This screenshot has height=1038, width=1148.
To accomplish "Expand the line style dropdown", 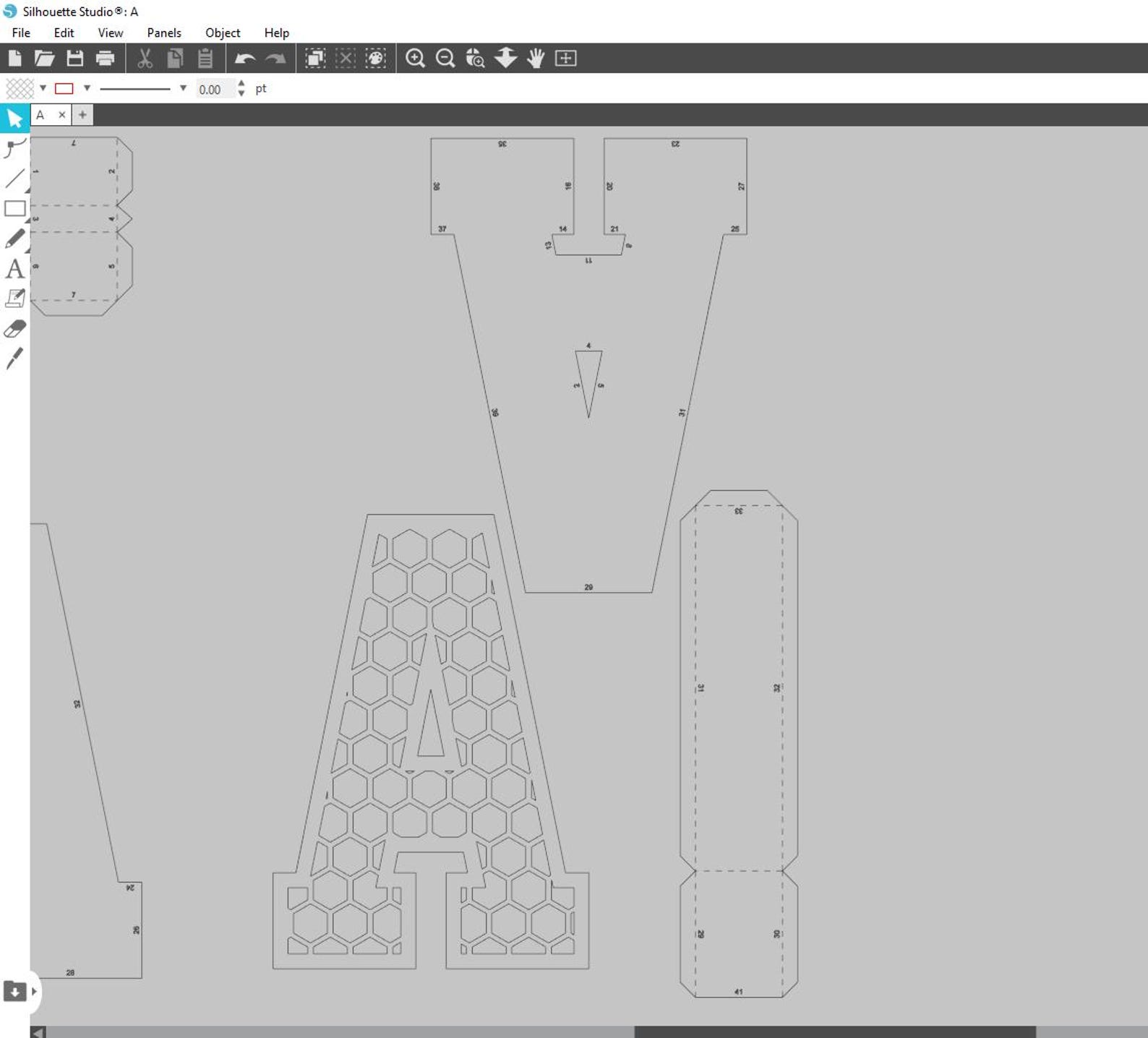I will 183,88.
